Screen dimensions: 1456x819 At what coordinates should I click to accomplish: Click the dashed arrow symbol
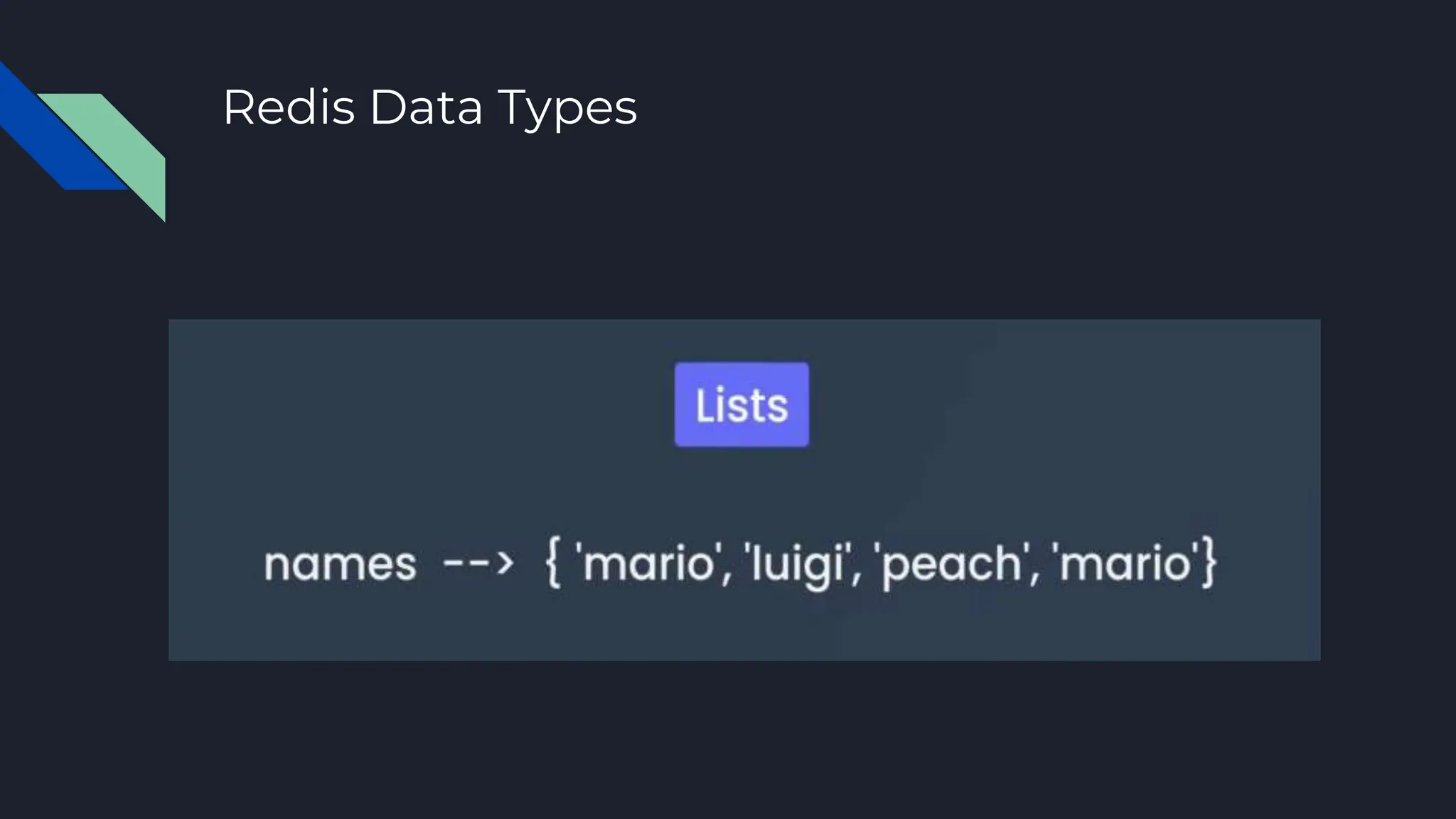478,564
